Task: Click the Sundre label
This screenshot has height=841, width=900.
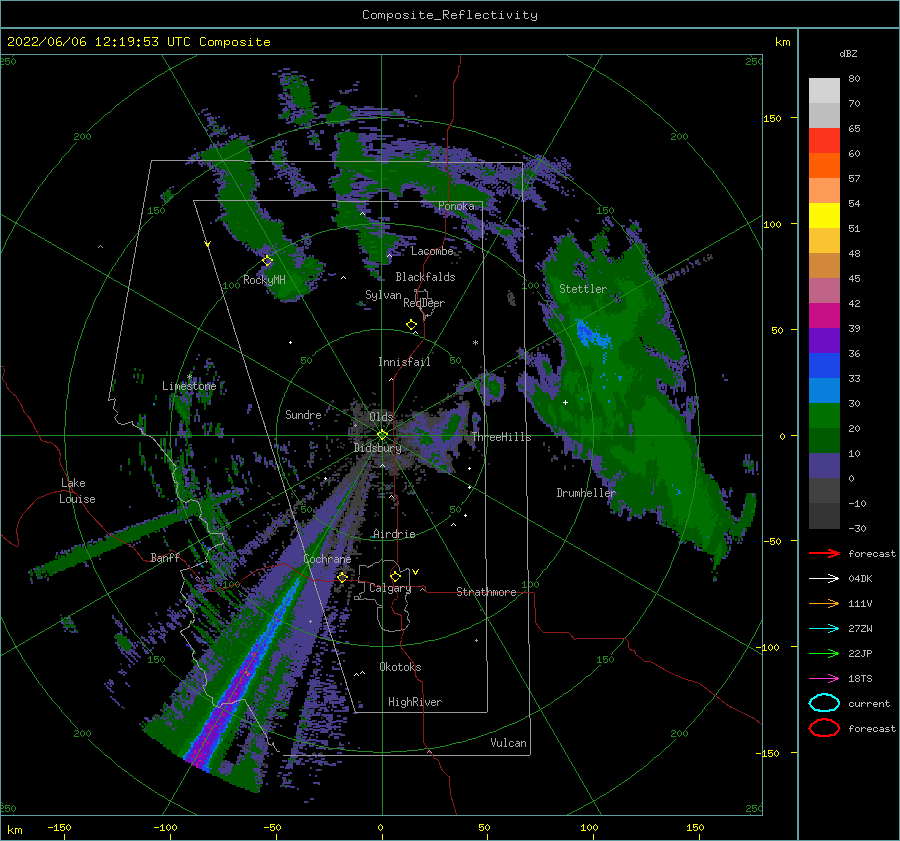Action: 303,414
